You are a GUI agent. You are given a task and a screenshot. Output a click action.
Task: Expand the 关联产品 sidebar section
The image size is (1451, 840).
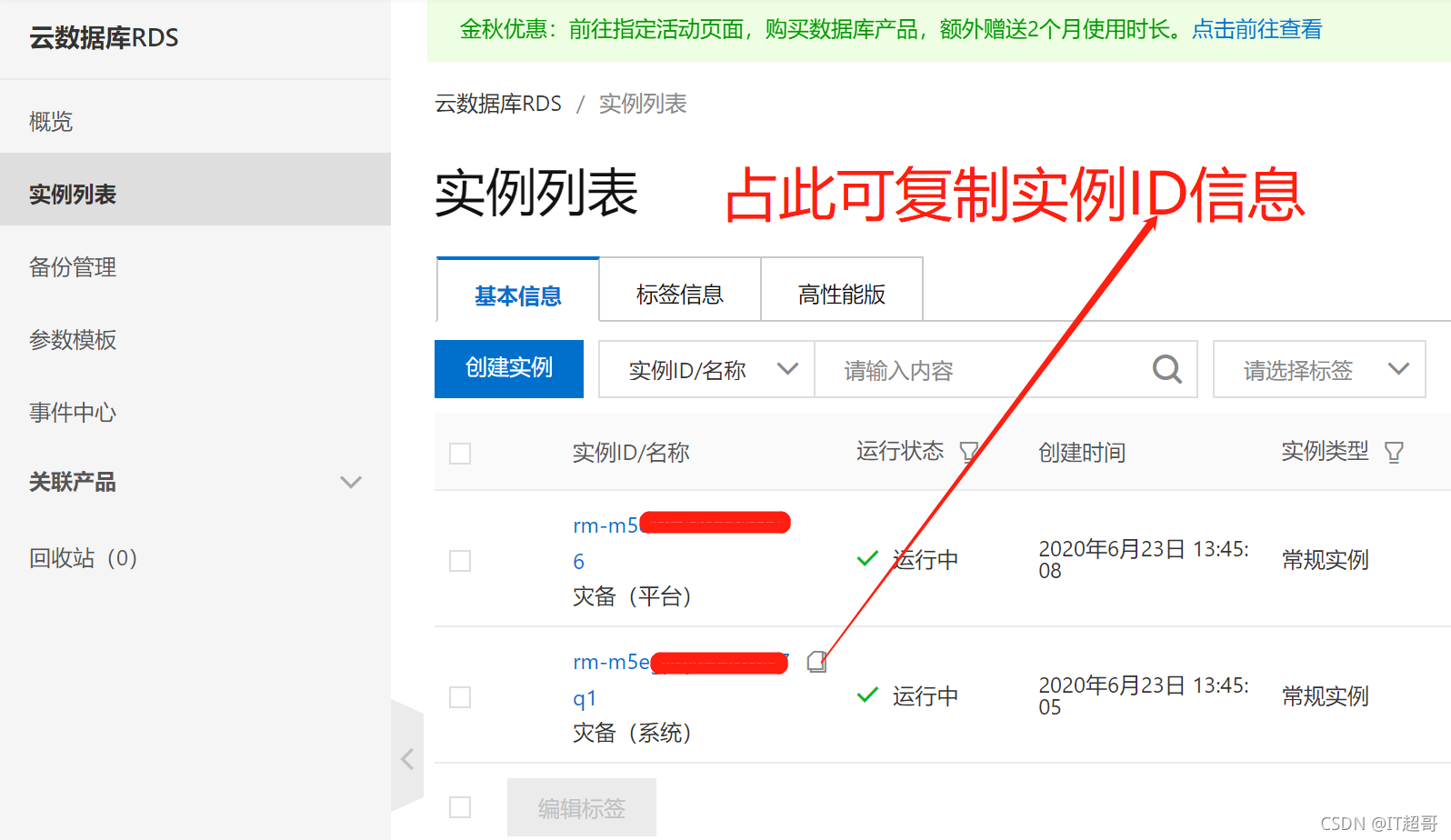[x=350, y=483]
